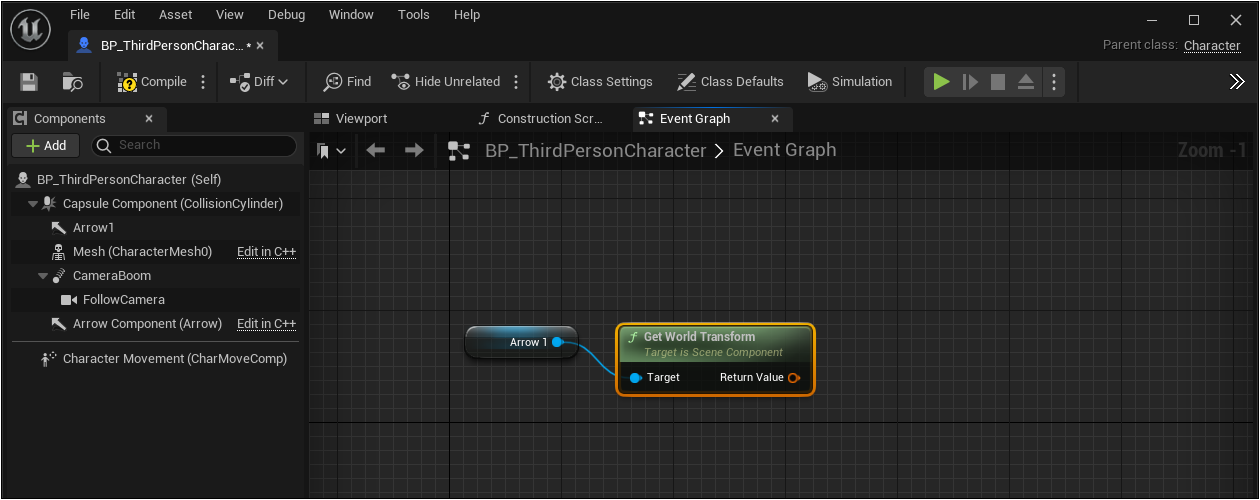
Task: Open play mode options three-dot menu
Action: [x=1054, y=82]
